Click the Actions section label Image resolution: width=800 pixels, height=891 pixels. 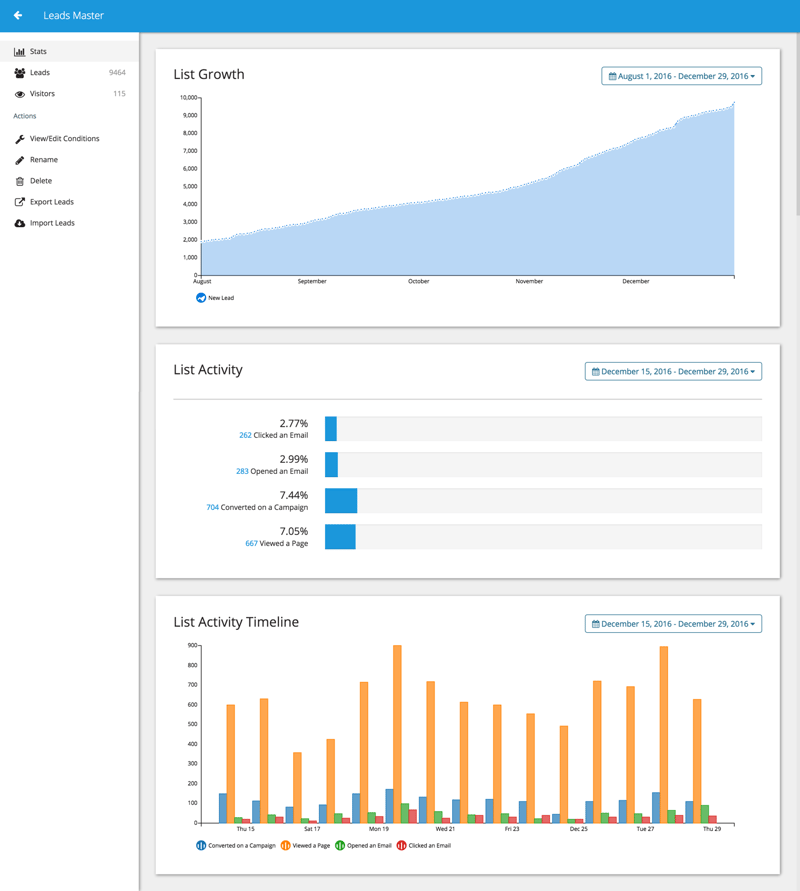[x=24, y=116]
